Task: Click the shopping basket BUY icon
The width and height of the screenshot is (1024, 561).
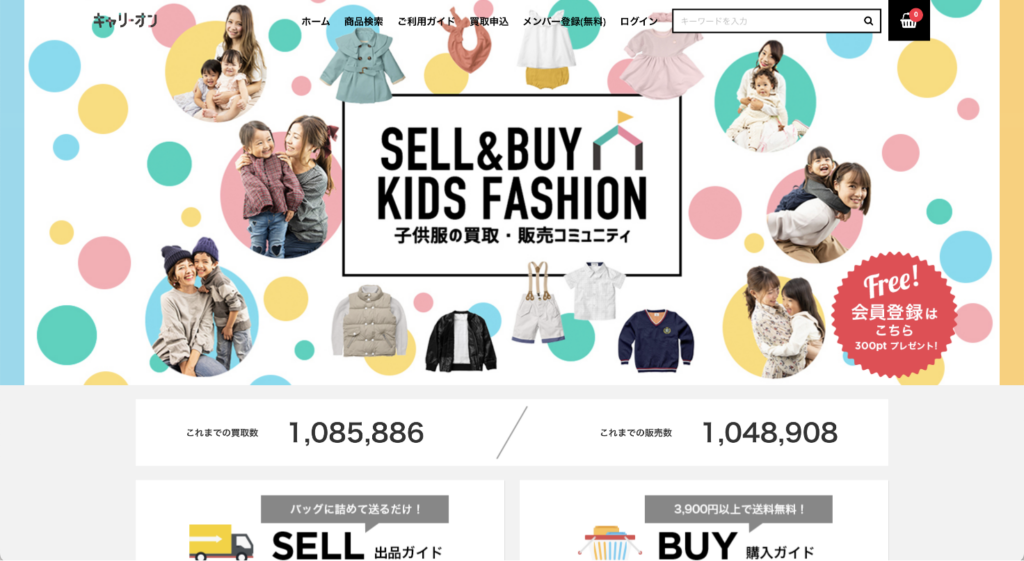Action: pos(609,543)
